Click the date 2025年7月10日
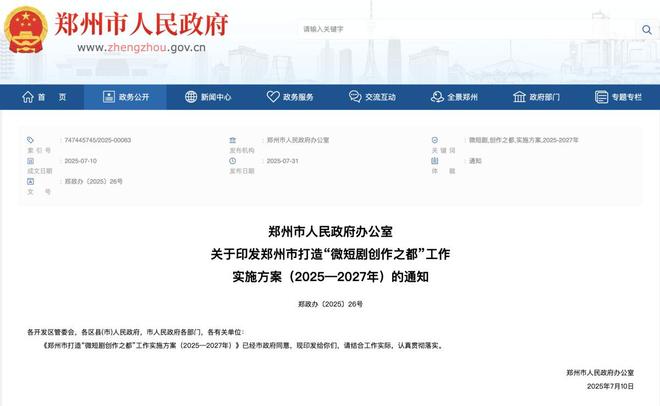Image resolution: width=660 pixels, height=406 pixels. (610, 386)
